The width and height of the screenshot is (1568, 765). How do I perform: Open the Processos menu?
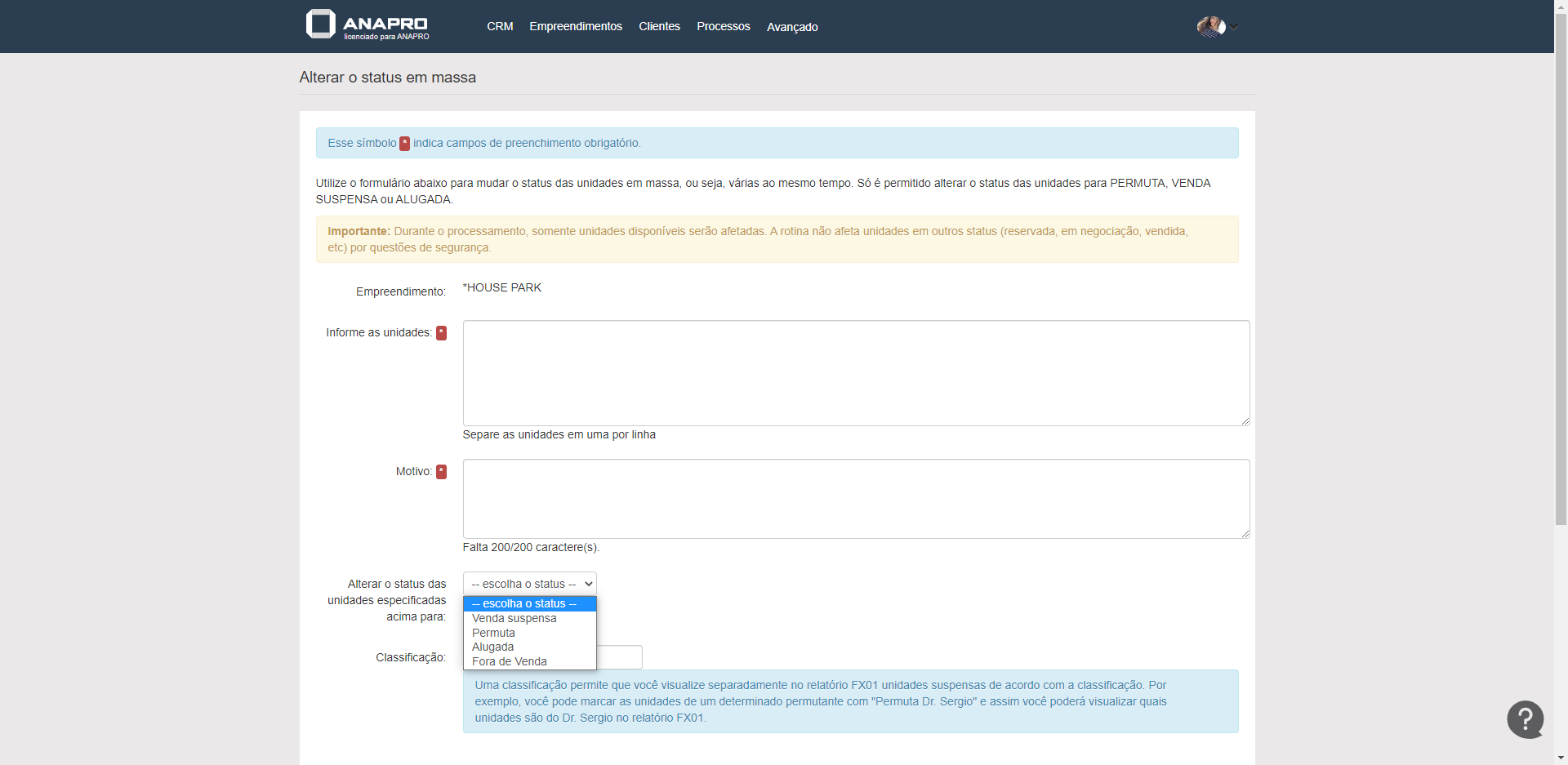pyautogui.click(x=723, y=27)
